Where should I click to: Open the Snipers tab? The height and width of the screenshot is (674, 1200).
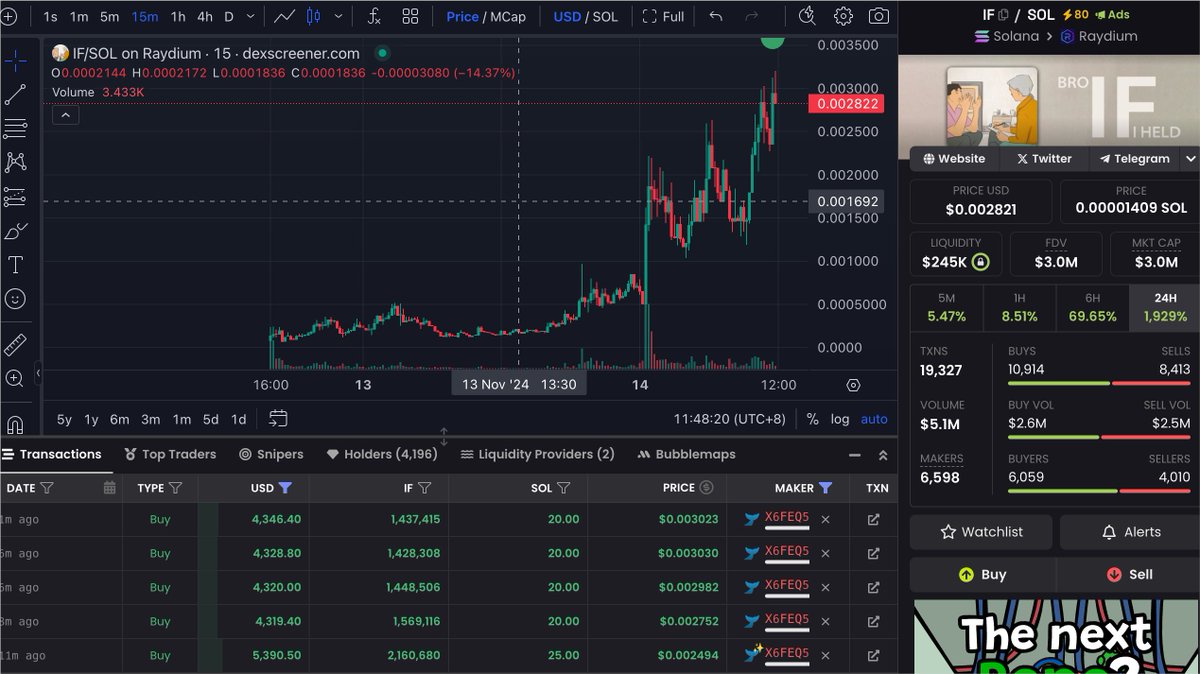pos(271,454)
